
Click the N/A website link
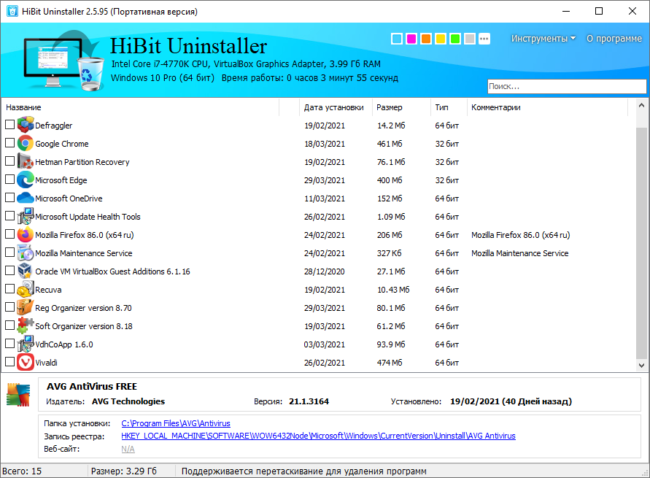click(128, 449)
